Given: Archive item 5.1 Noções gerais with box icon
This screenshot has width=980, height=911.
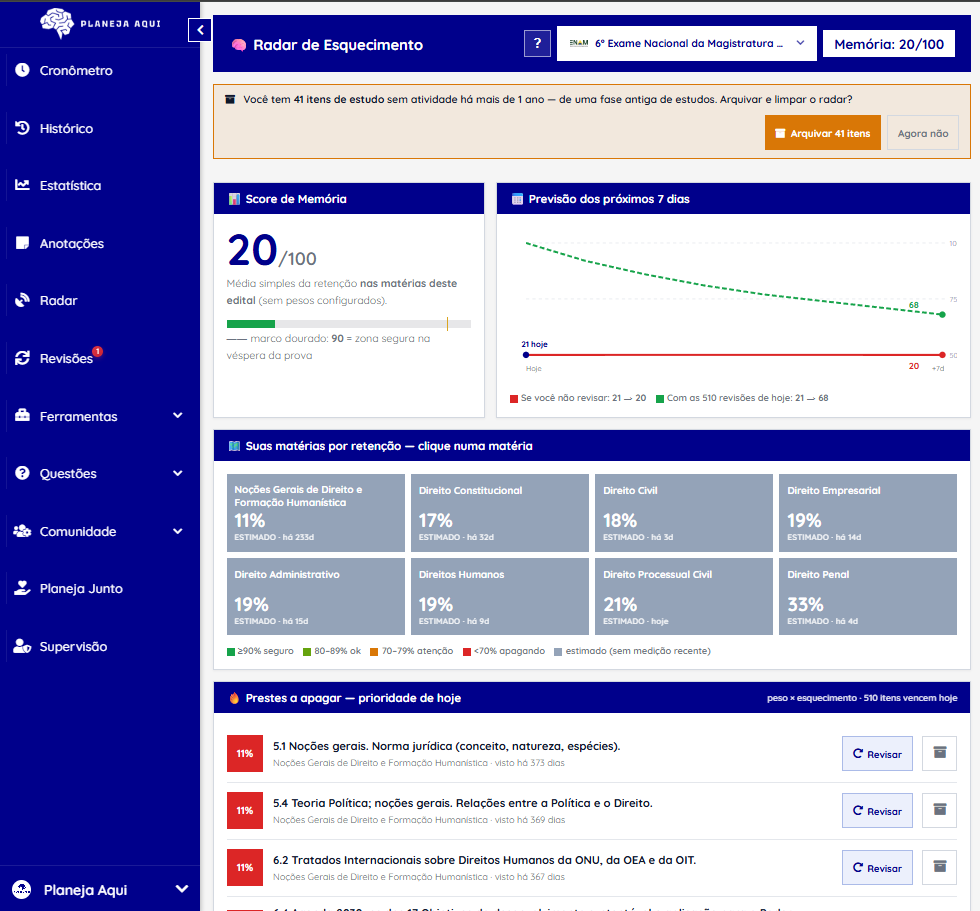Looking at the screenshot, I should pos(939,754).
